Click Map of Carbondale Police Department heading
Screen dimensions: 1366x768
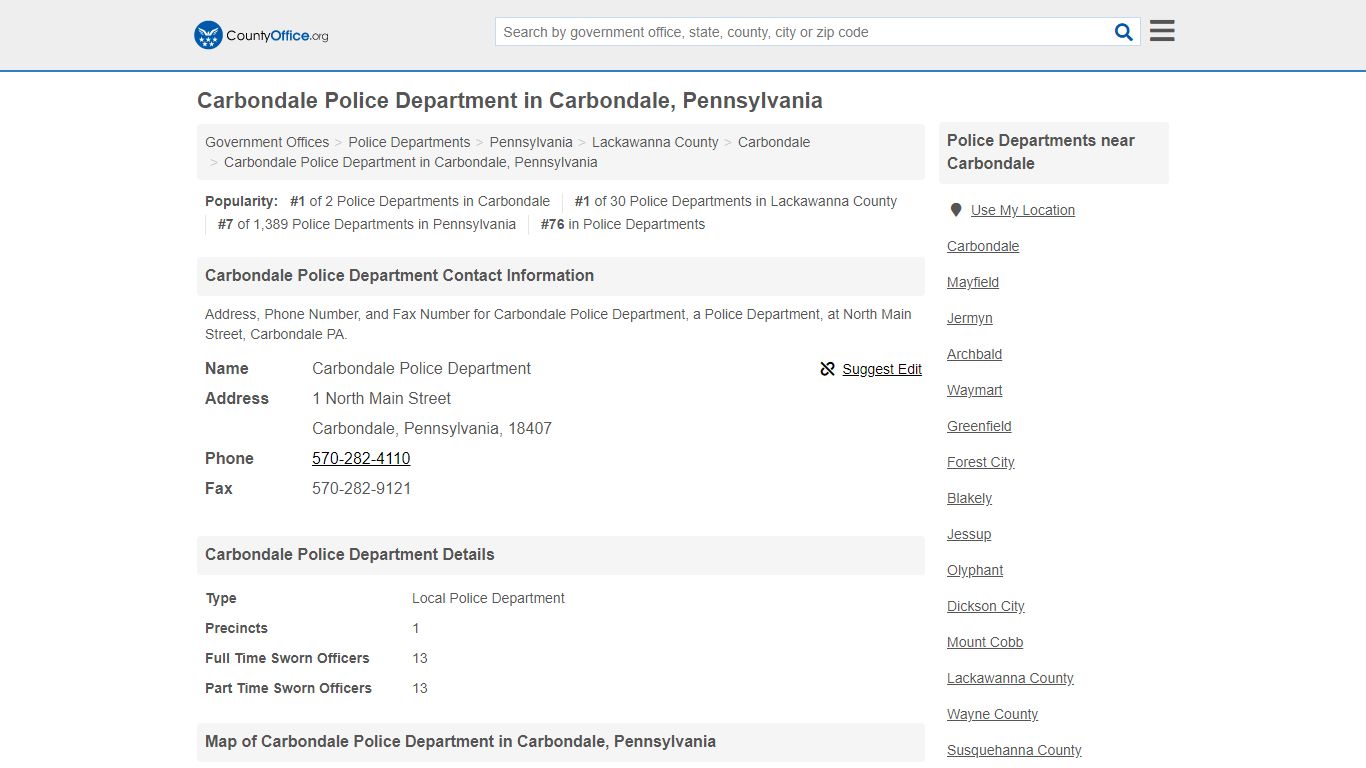coord(460,741)
